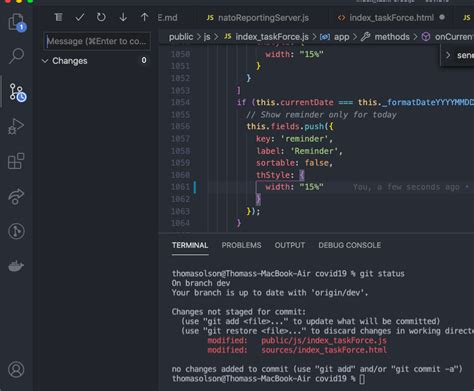Open the PROBLEMS panel tab
This screenshot has width=474, height=391.
tap(241, 245)
